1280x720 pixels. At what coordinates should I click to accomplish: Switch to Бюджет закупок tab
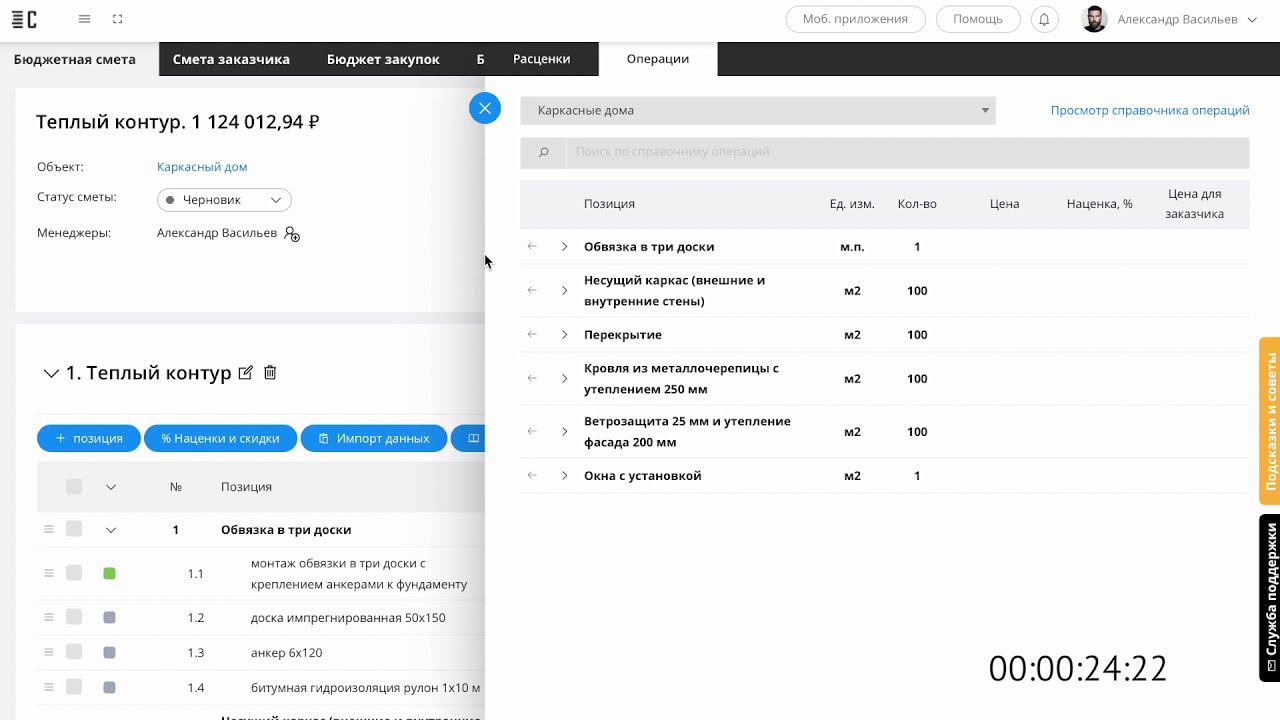click(x=383, y=59)
